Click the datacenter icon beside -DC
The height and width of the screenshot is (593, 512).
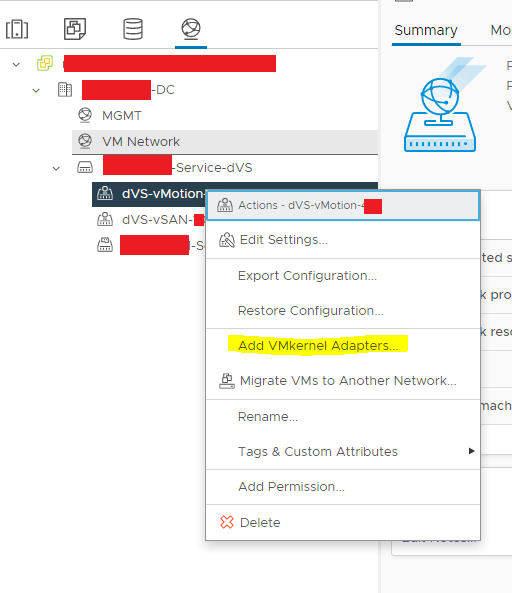click(x=65, y=90)
